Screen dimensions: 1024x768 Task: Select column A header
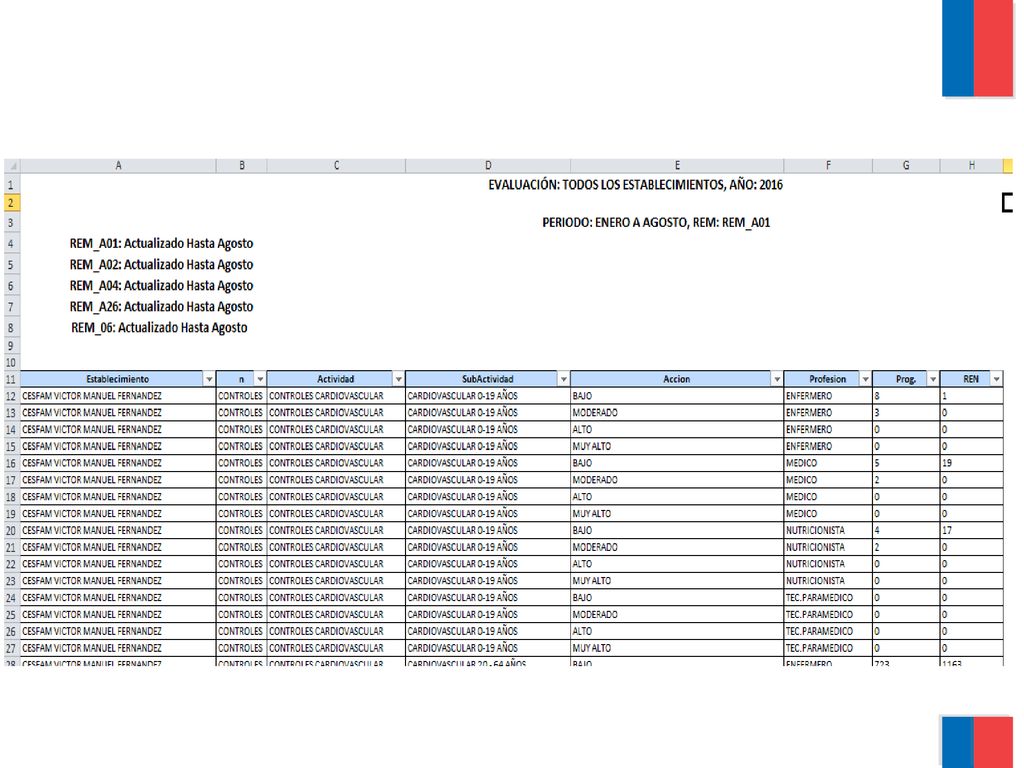(118, 166)
